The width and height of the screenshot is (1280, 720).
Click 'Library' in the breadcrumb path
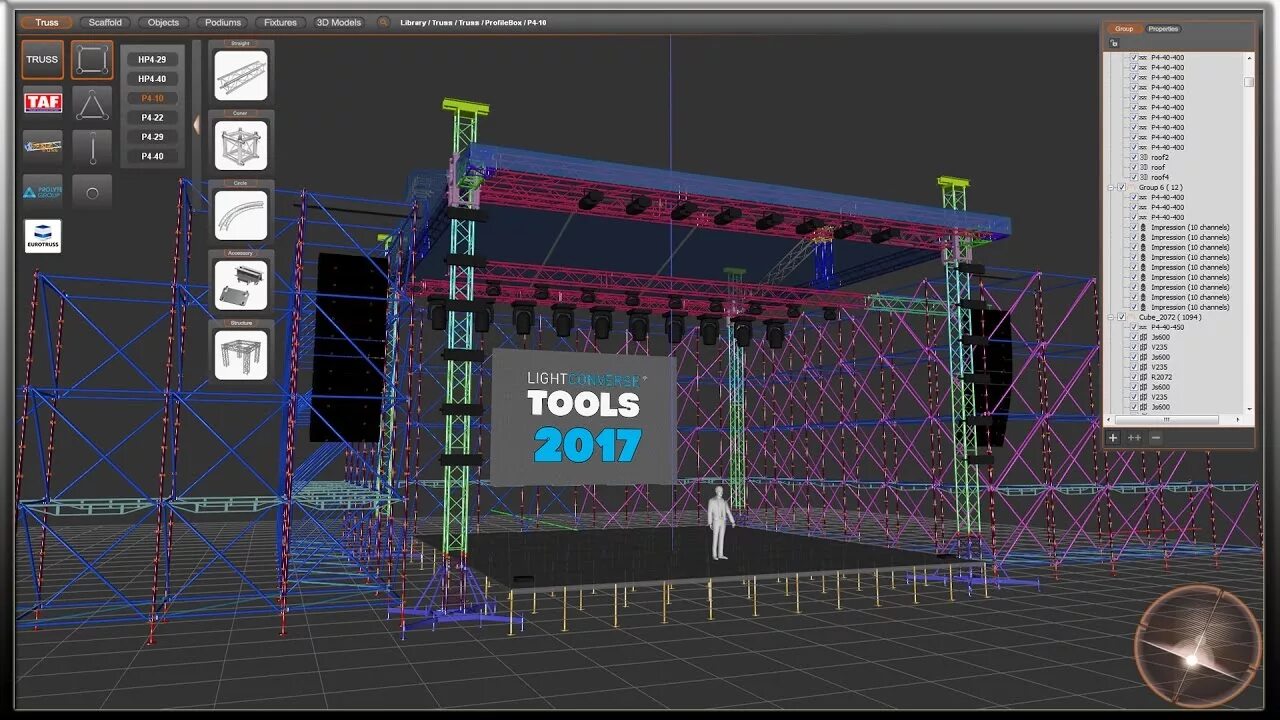click(412, 22)
